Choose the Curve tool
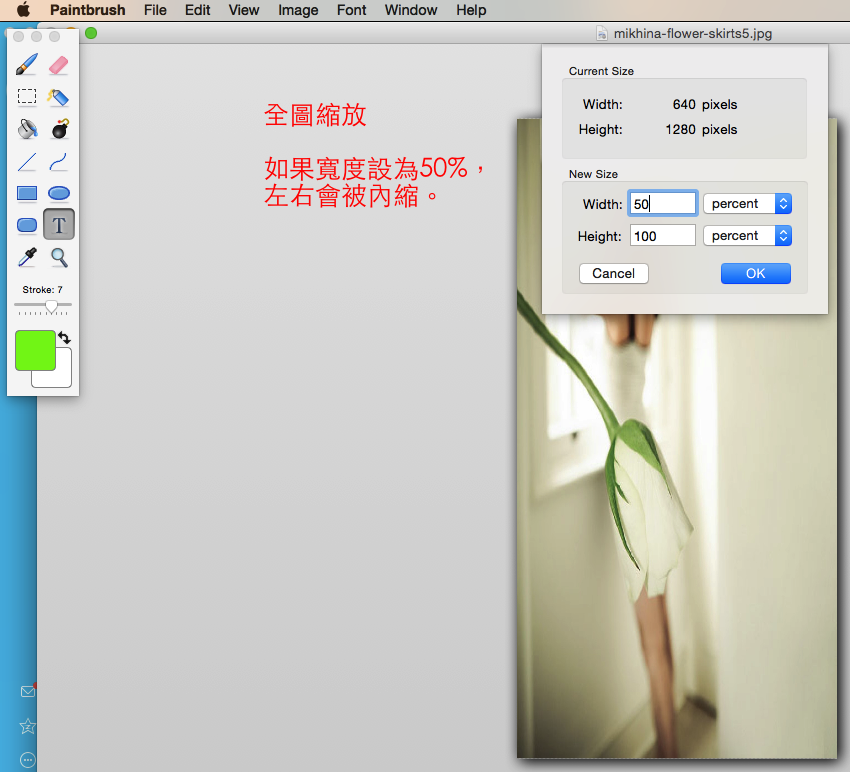Viewport: 850px width, 772px height. [59, 162]
